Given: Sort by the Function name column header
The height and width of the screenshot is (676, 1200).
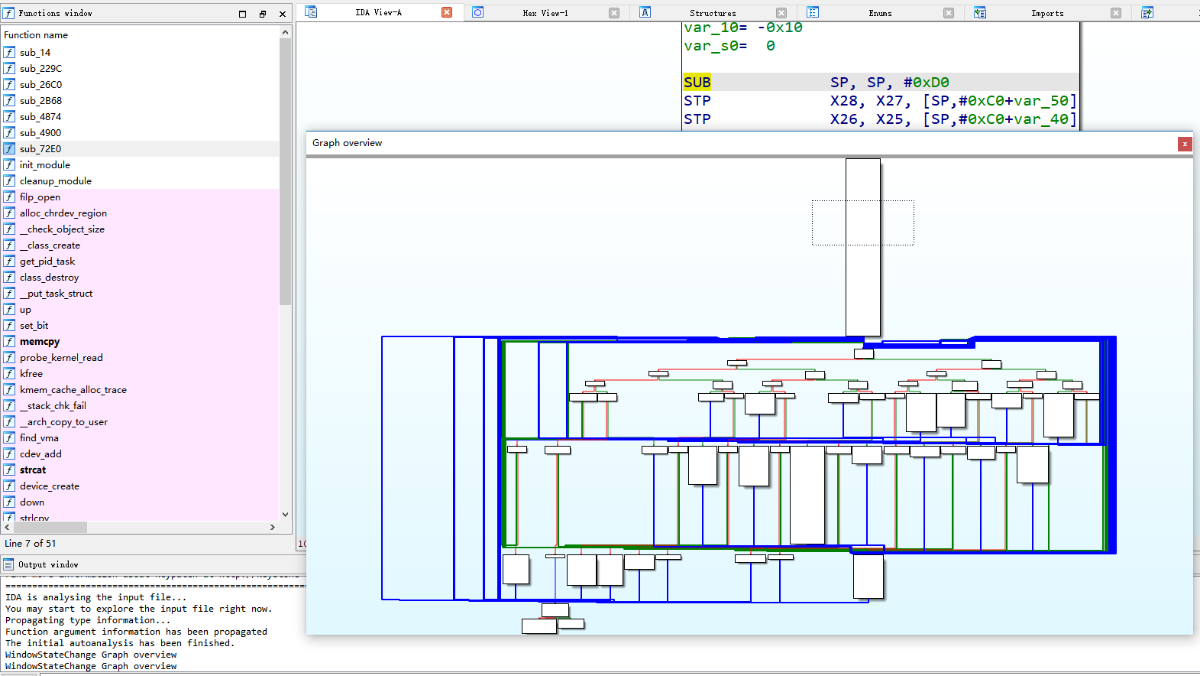Looking at the screenshot, I should pos(139,35).
